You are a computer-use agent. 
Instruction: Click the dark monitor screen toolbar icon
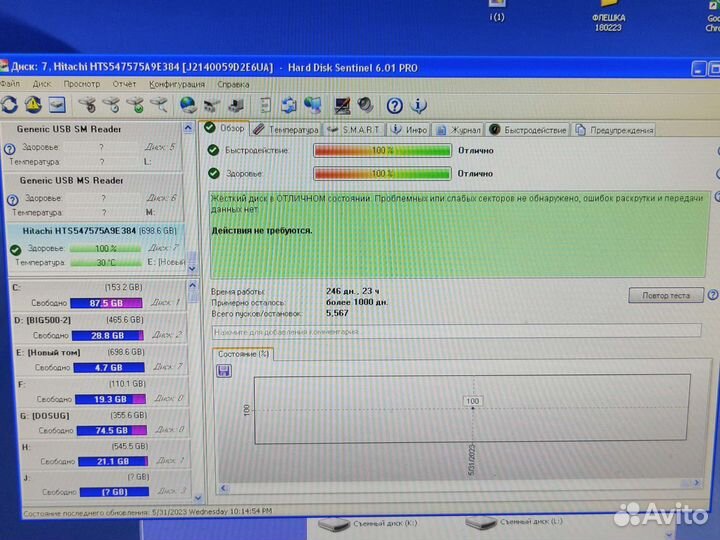click(342, 106)
